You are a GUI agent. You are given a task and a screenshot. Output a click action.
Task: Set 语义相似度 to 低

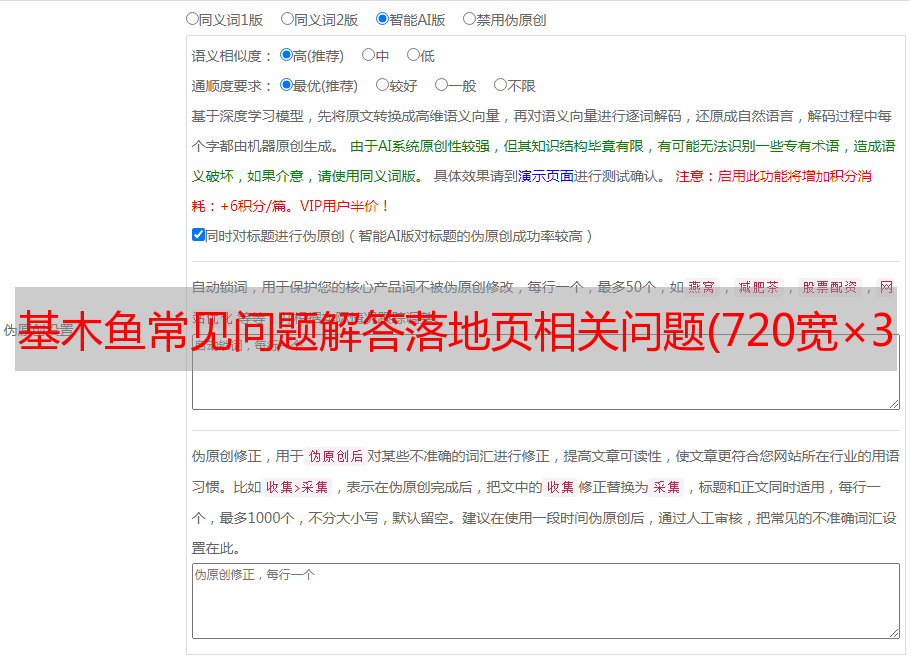tap(413, 55)
